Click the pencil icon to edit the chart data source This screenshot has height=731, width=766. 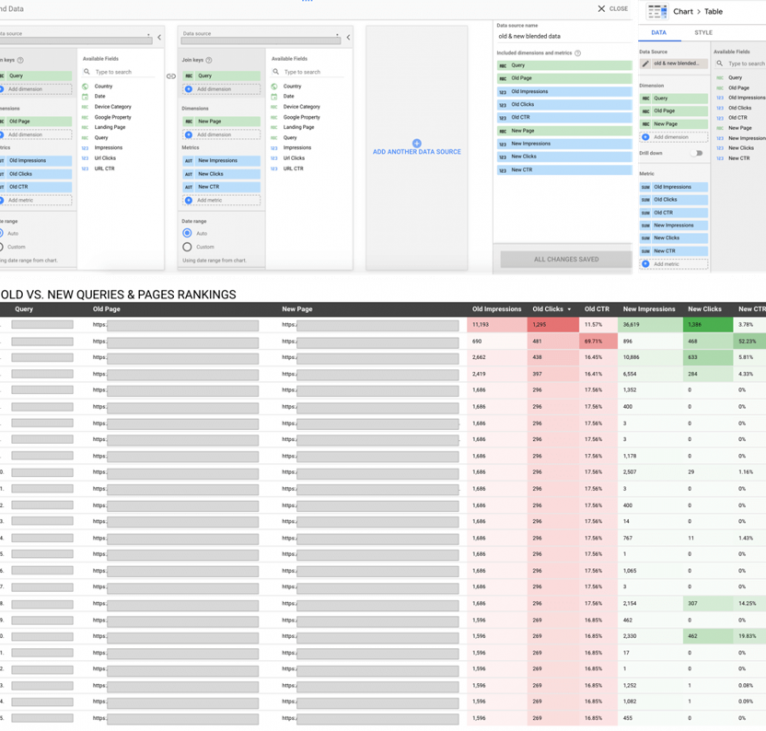[646, 63]
